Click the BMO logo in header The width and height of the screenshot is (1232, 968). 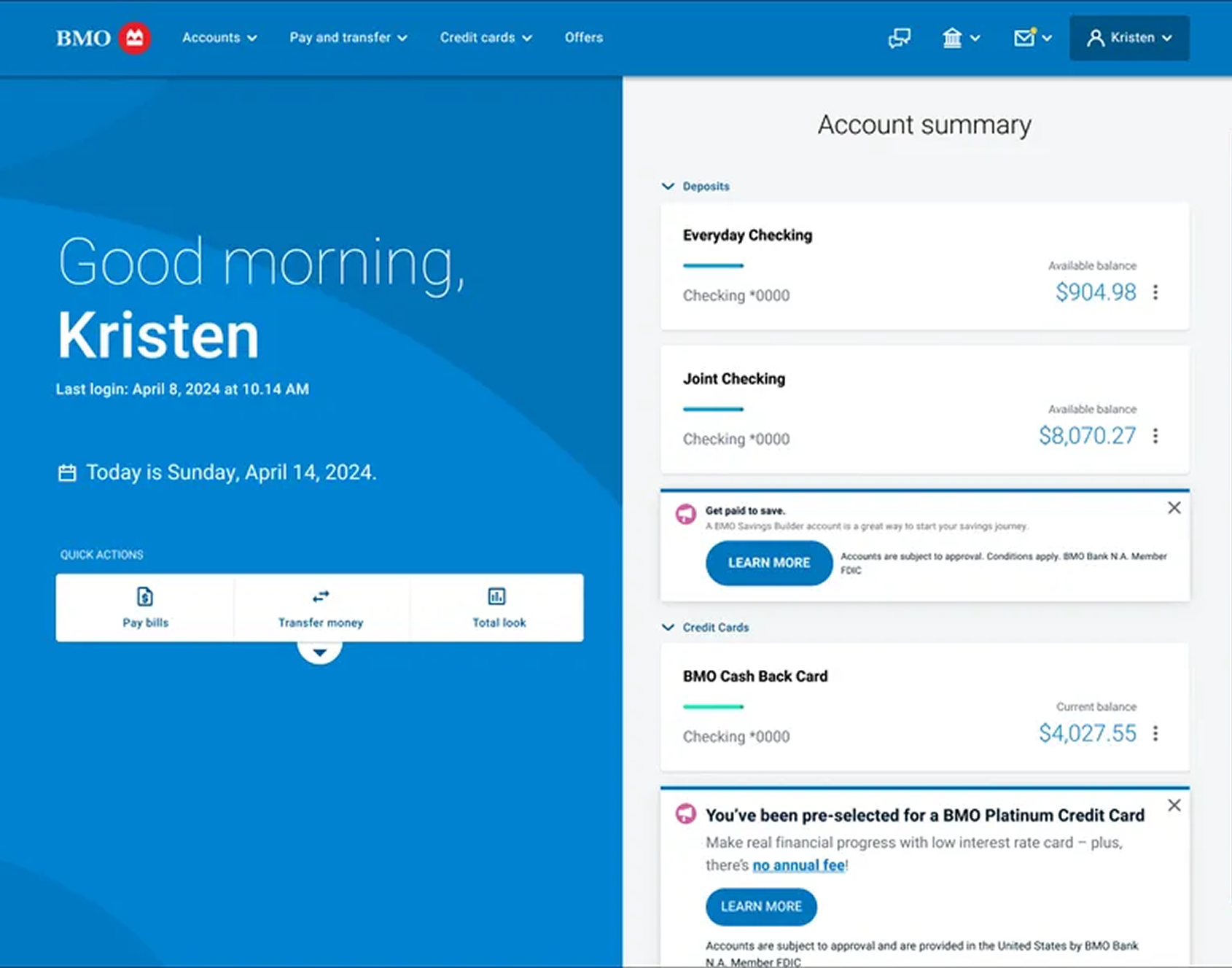[x=103, y=38]
